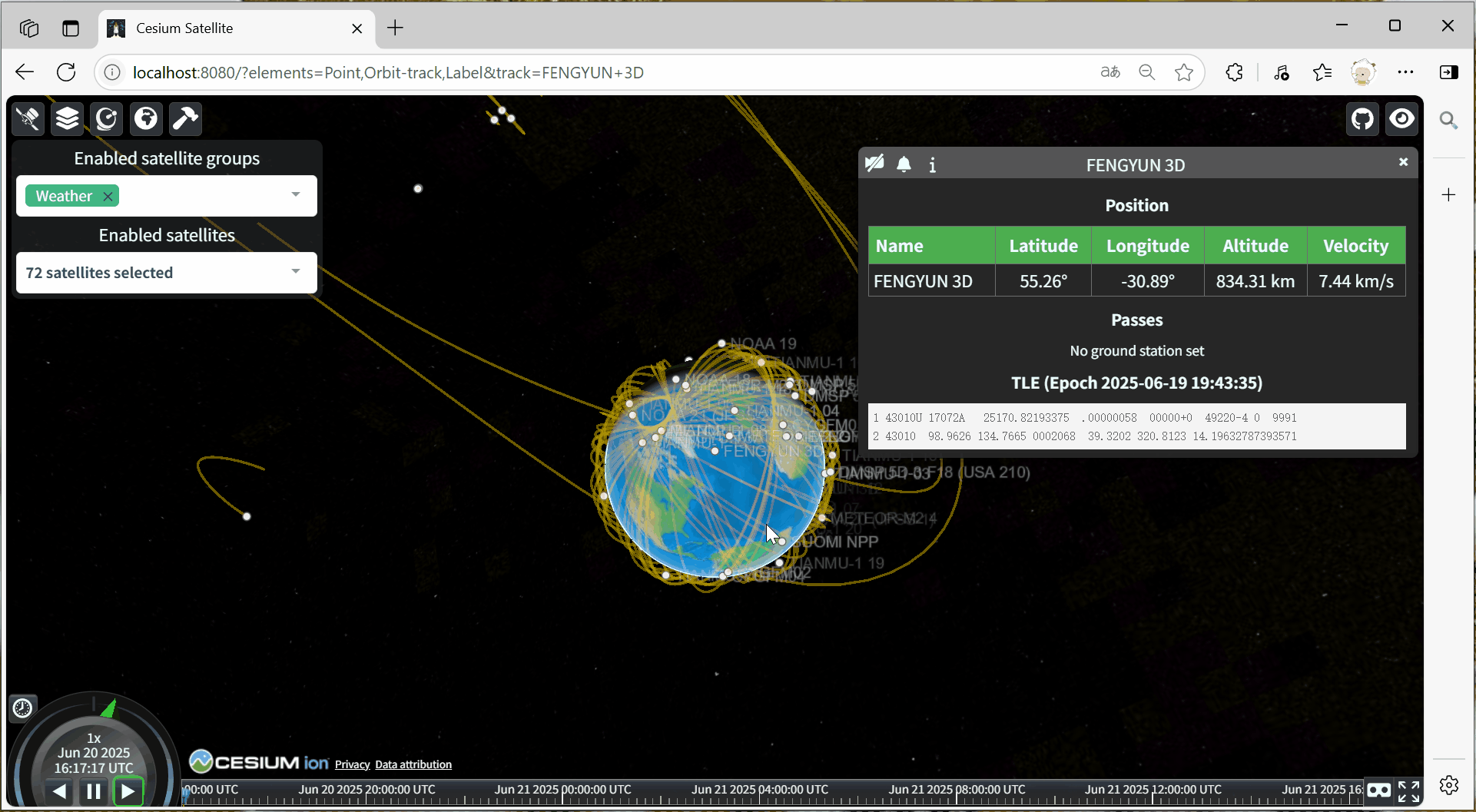This screenshot has width=1476, height=812.
Task: Open the GitHub repository icon
Action: click(1362, 119)
